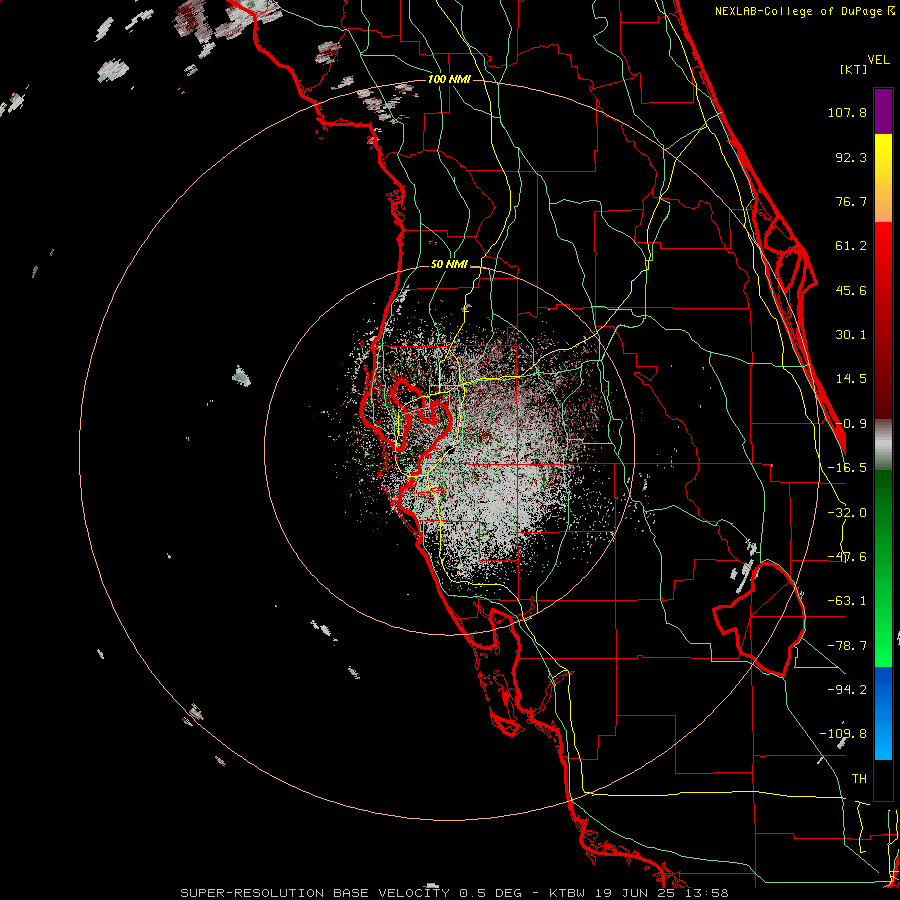Select the gray segment of the color bar

pyautogui.click(x=883, y=445)
